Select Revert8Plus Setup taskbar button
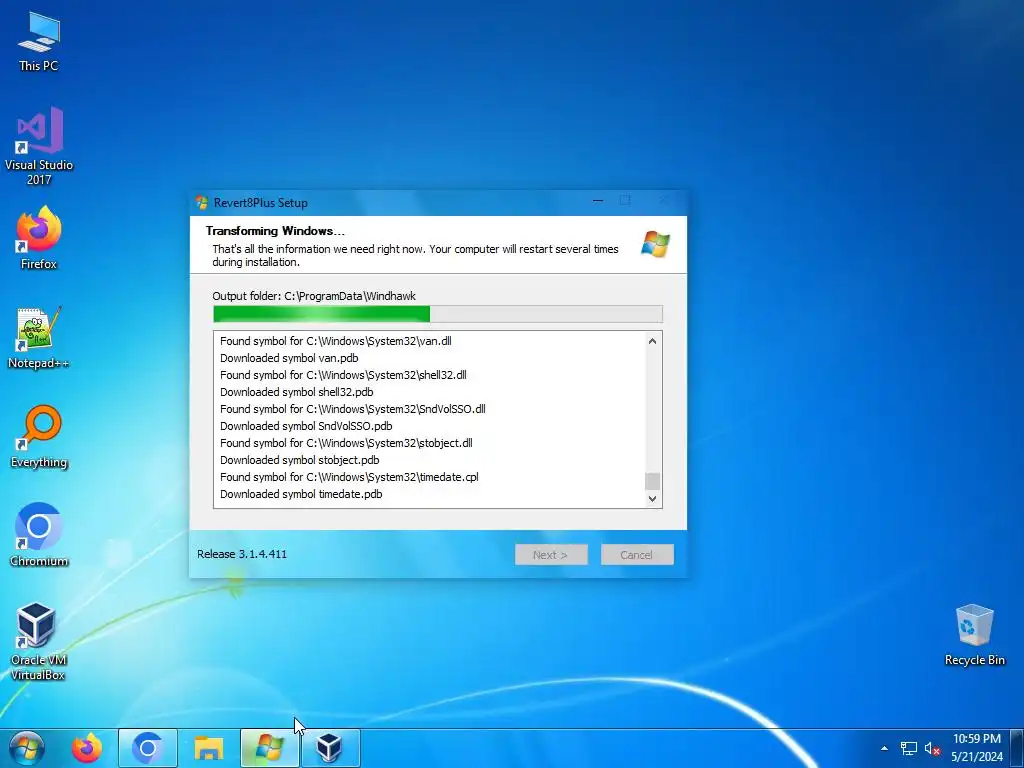1024x768 pixels. (x=269, y=748)
